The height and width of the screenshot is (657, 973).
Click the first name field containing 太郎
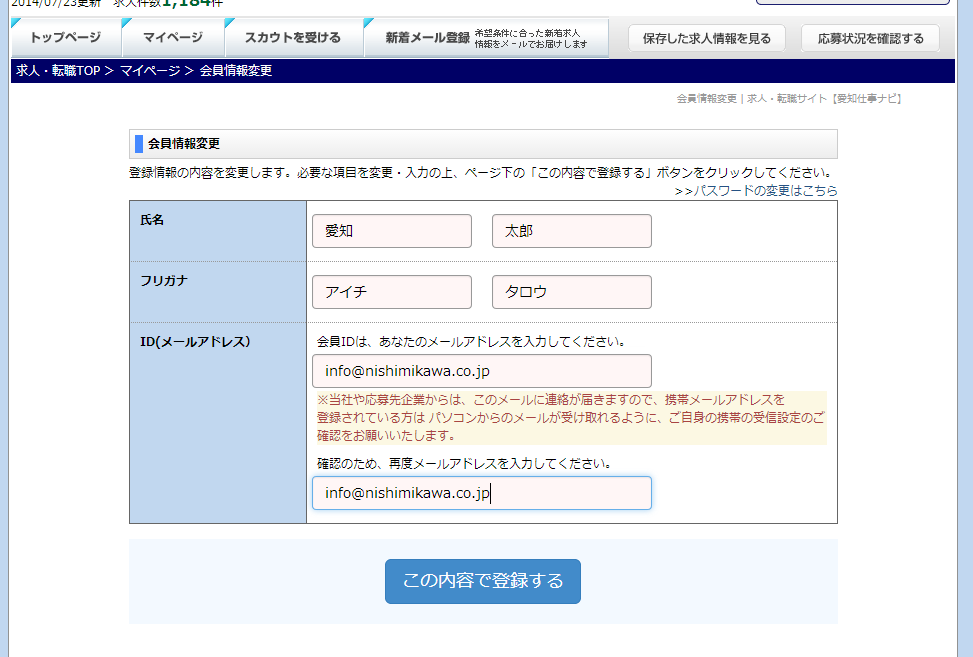click(x=571, y=231)
